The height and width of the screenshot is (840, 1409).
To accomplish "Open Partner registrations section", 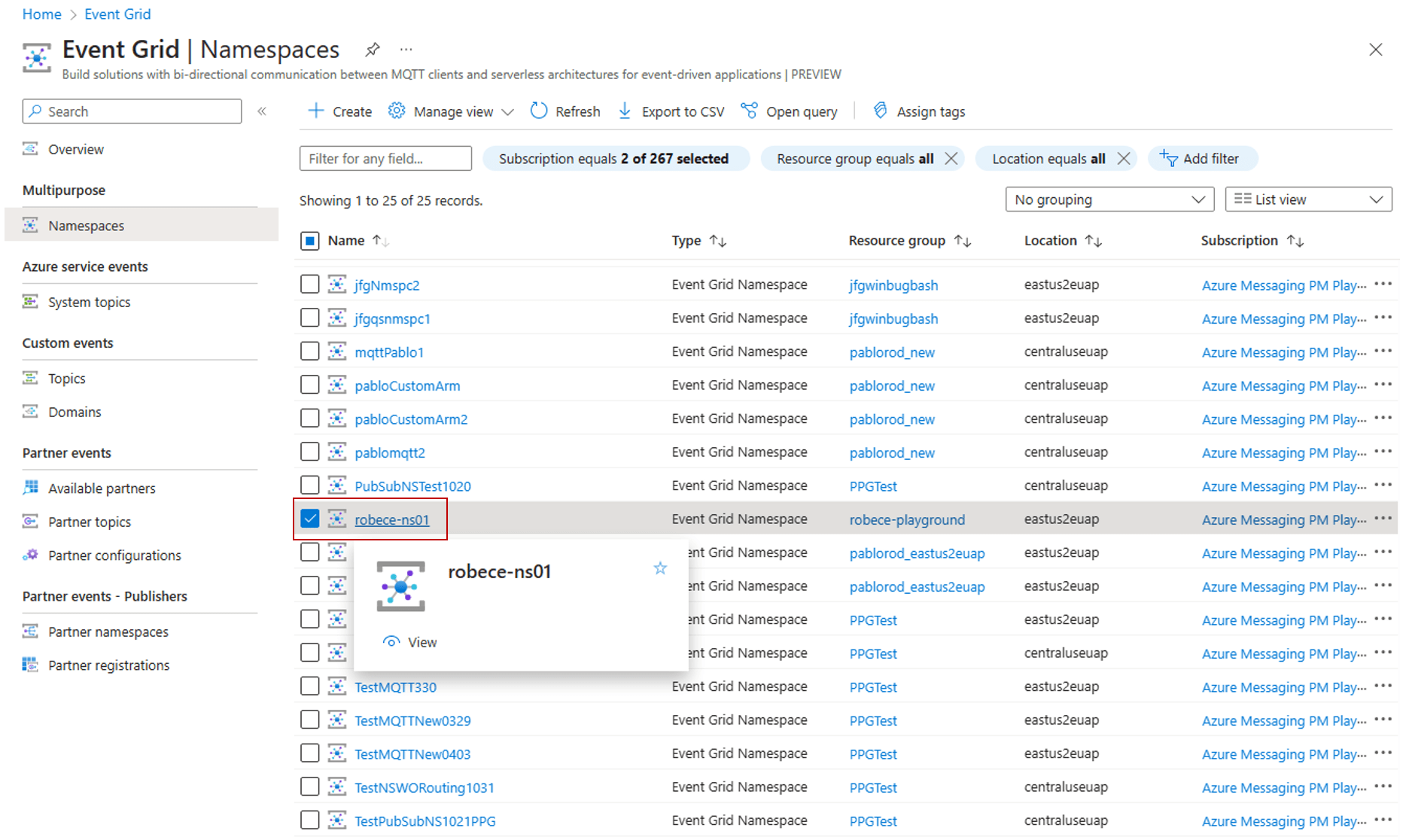I will point(108,665).
